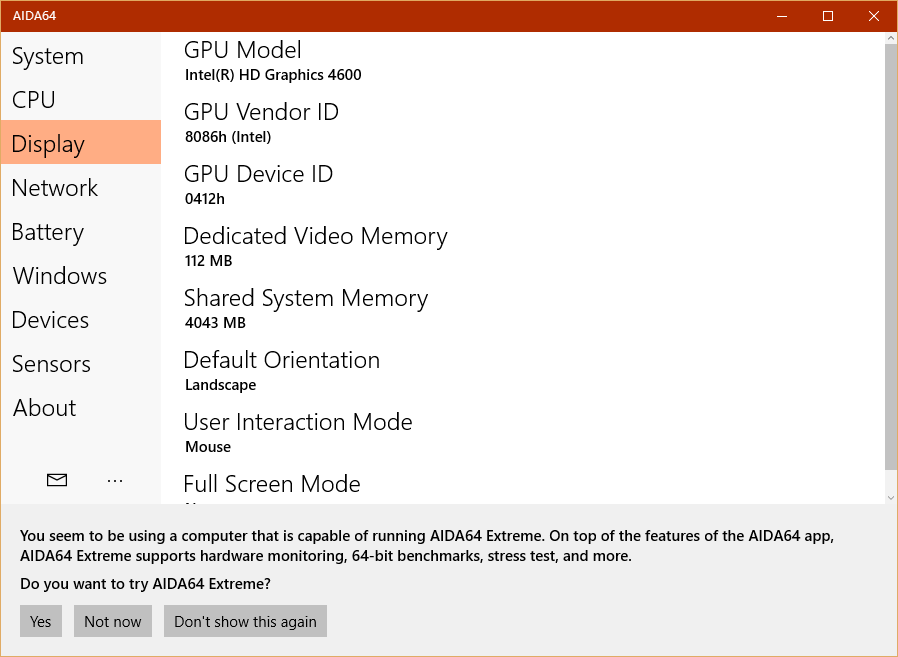This screenshot has height=657, width=898.
Task: Maximize the AIDA64 window
Action: [x=828, y=16]
